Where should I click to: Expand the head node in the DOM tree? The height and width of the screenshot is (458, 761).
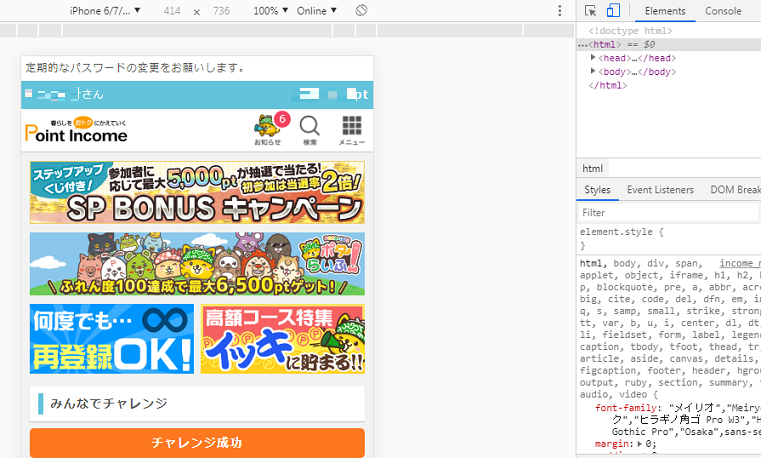coord(593,58)
